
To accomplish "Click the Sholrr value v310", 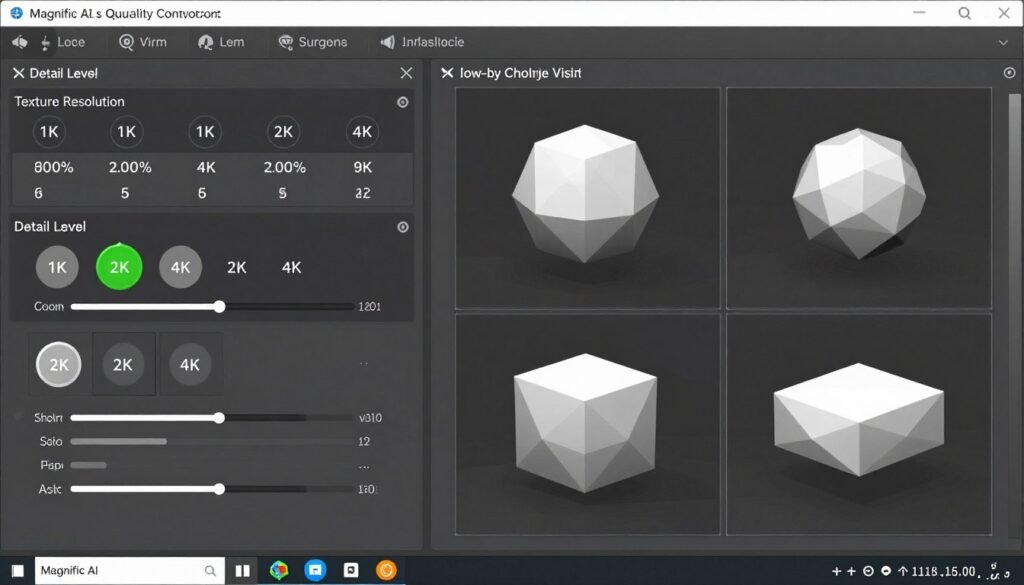I will coord(370,418).
